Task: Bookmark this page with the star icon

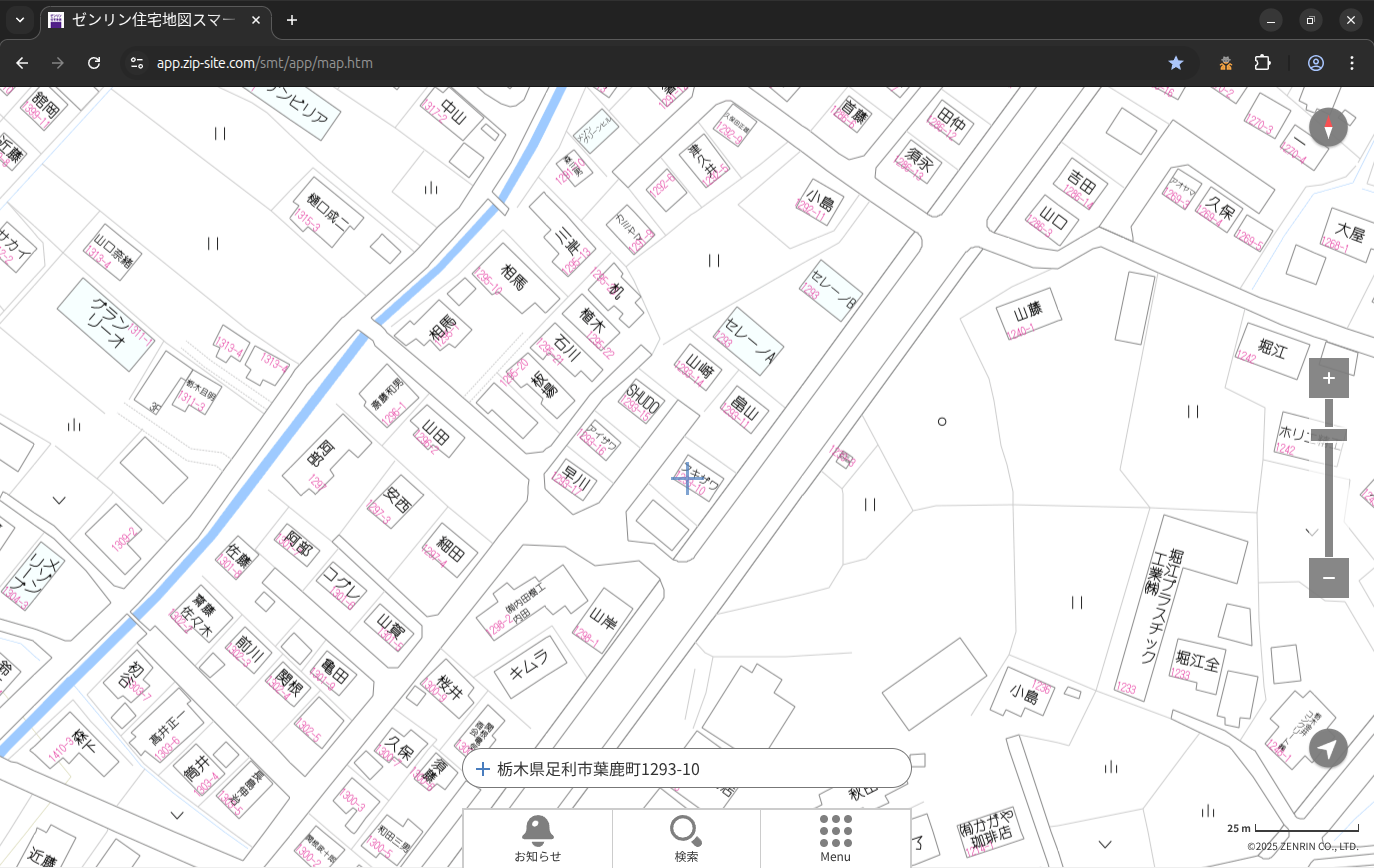Action: point(1176,63)
